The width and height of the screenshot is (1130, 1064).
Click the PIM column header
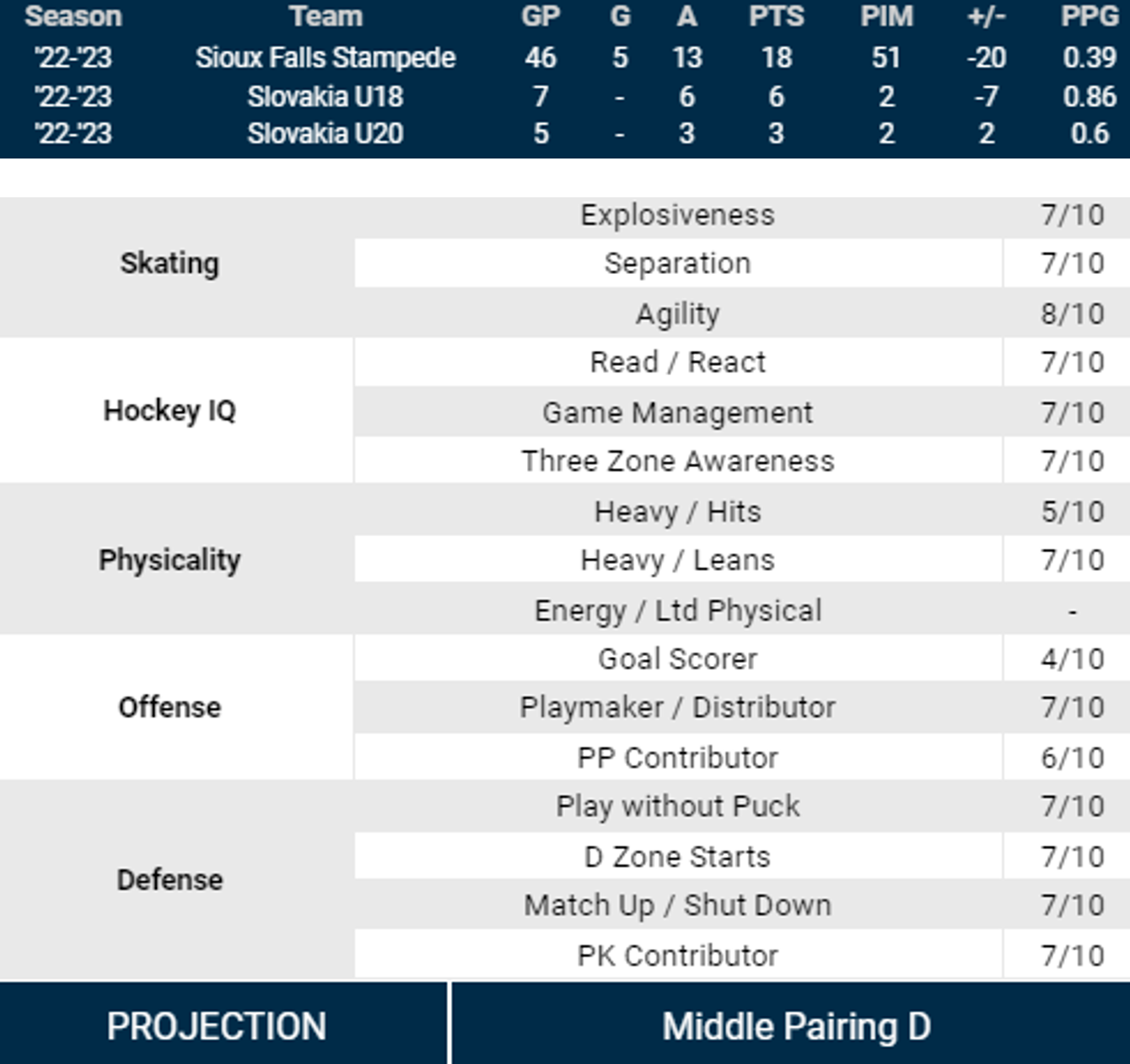click(x=886, y=16)
